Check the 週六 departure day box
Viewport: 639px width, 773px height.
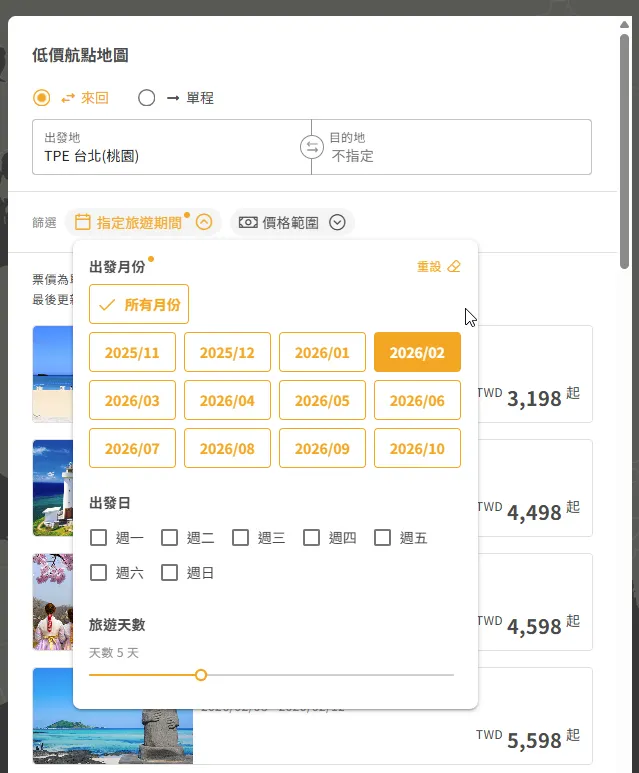click(99, 572)
